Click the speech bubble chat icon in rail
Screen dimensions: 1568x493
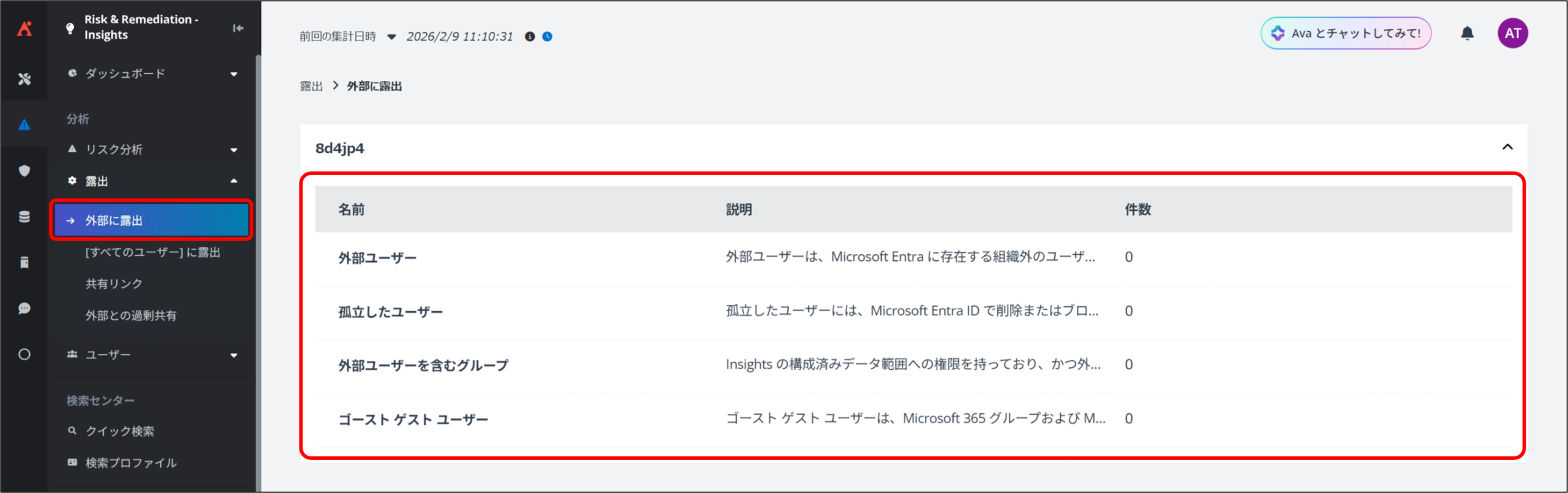24,309
